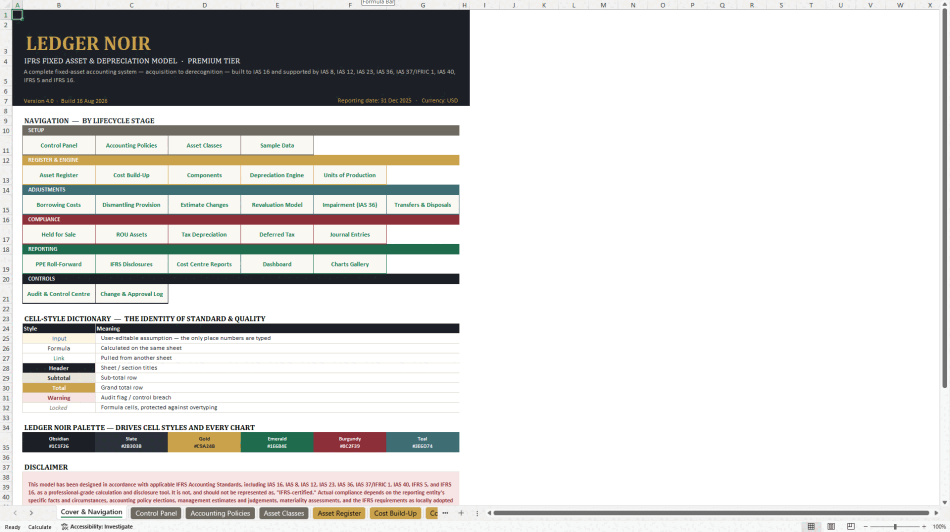
Task: Open Accessibility Investigate checker
Action: (x=97, y=527)
